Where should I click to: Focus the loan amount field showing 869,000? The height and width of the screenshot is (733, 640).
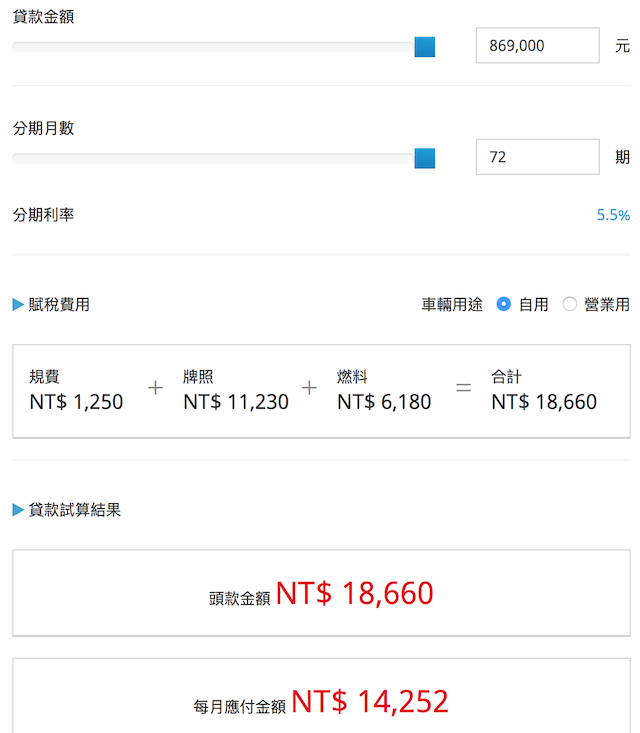(x=537, y=46)
